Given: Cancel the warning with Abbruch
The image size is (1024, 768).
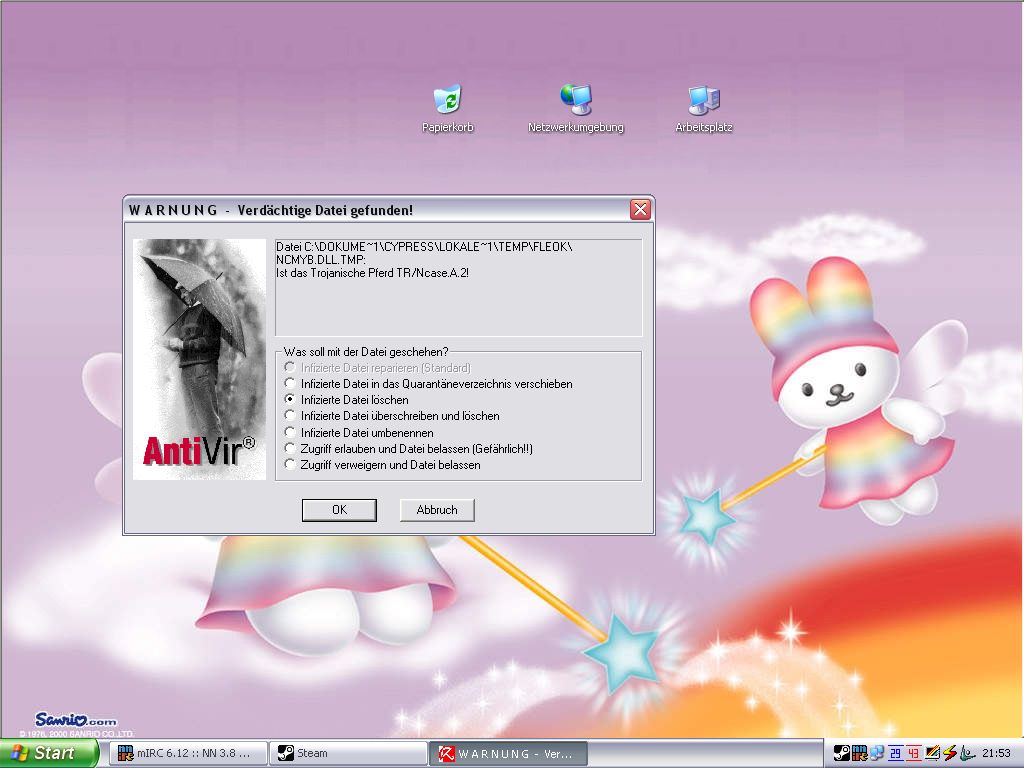Looking at the screenshot, I should click(437, 510).
